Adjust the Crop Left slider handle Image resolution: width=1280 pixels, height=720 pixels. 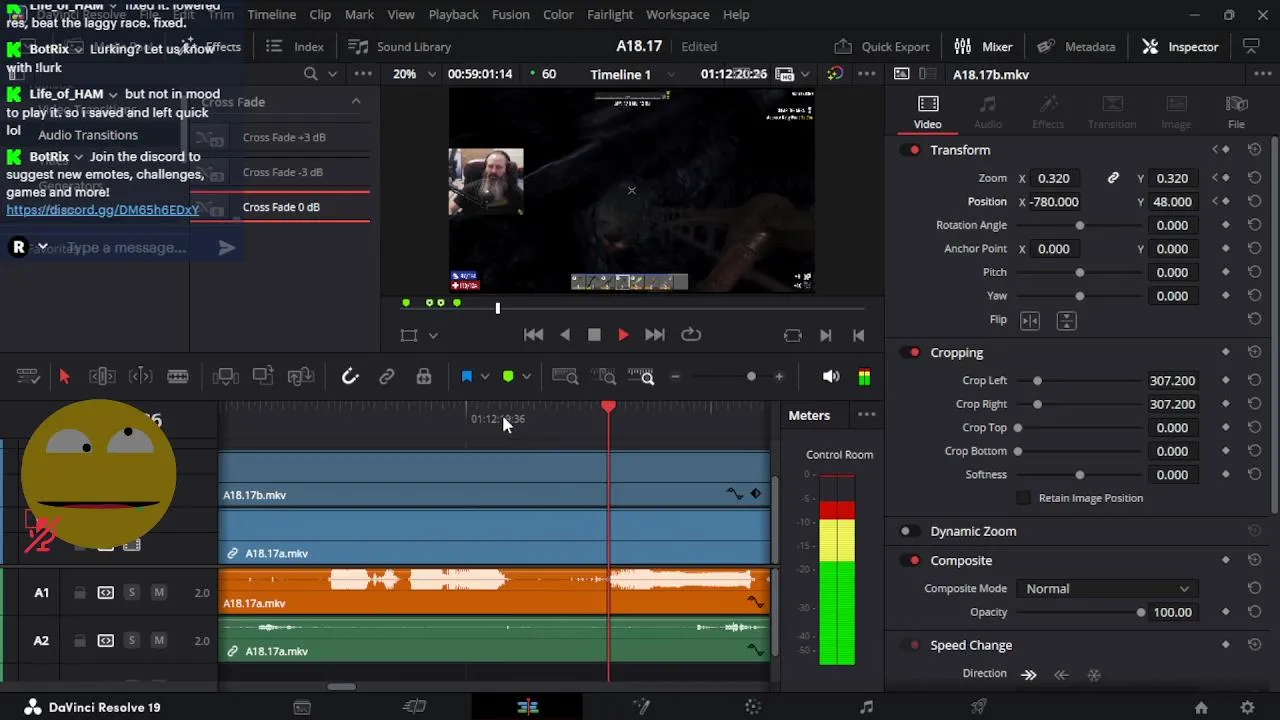pyautogui.click(x=1037, y=381)
